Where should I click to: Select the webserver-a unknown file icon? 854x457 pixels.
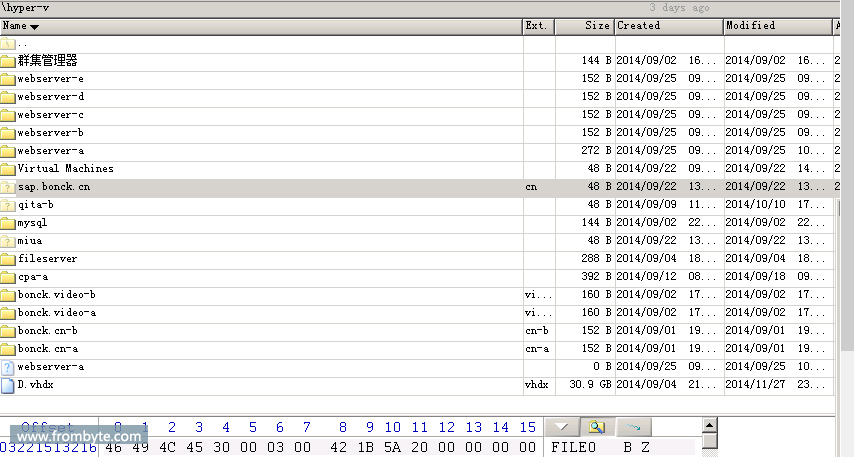(8, 367)
